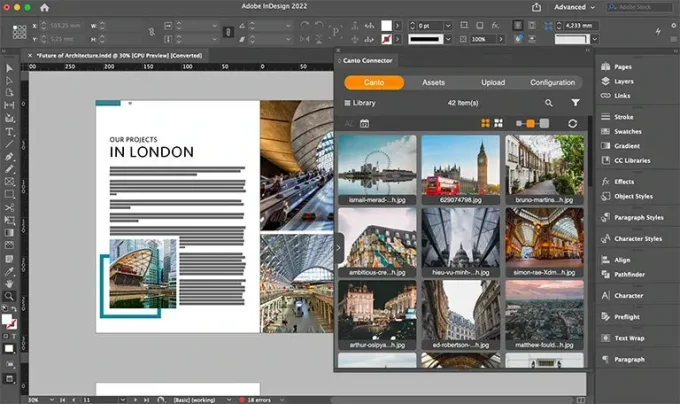This screenshot has height=404, width=680.
Task: Select the Zoom tool in the toolbar
Action: click(10, 296)
